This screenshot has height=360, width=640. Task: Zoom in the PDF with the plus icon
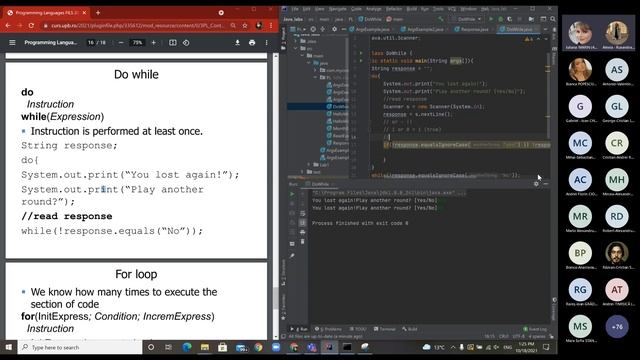point(153,42)
